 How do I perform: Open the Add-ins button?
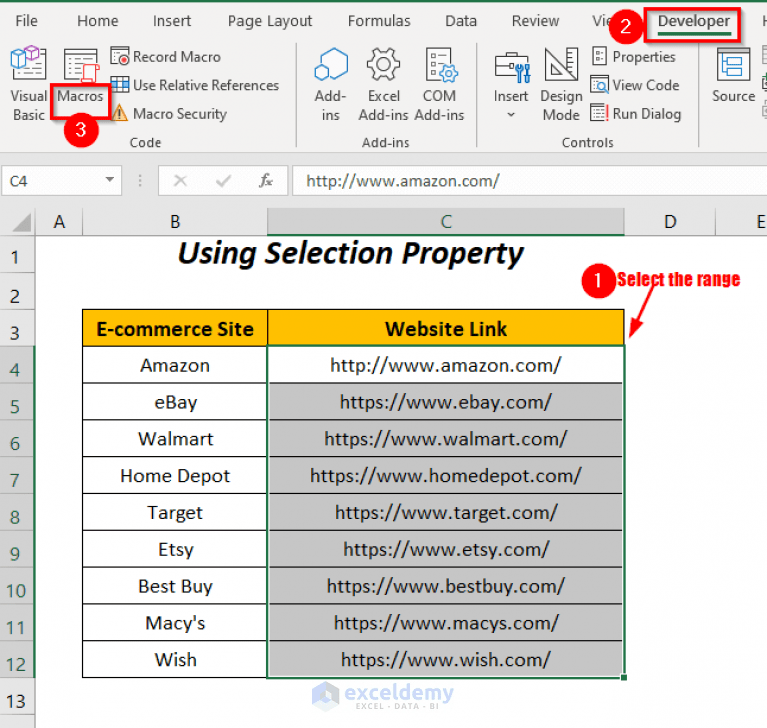pyautogui.click(x=331, y=84)
